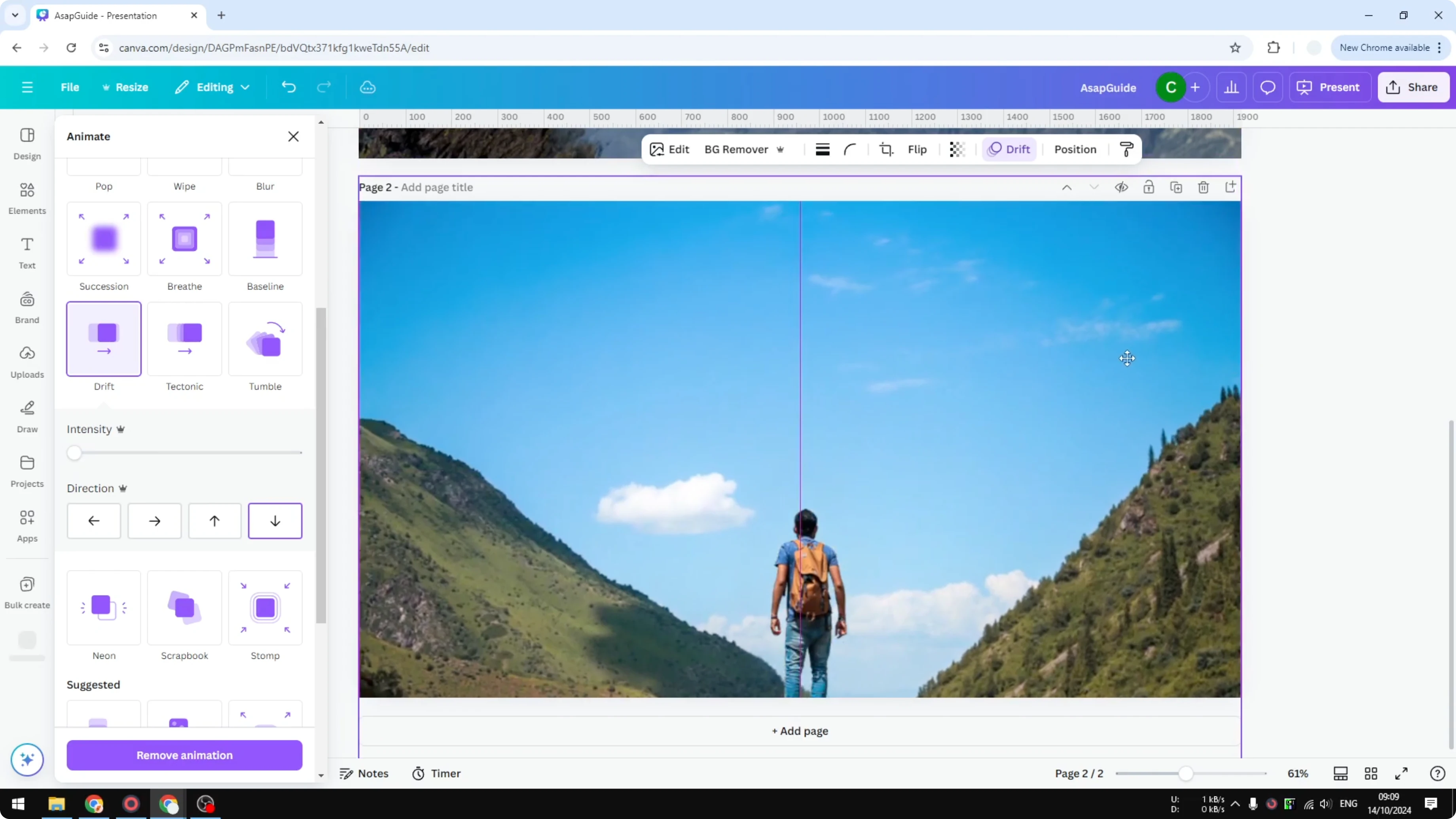Toggle page visibility with the eye icon
The image size is (1456, 819).
pos(1122,187)
